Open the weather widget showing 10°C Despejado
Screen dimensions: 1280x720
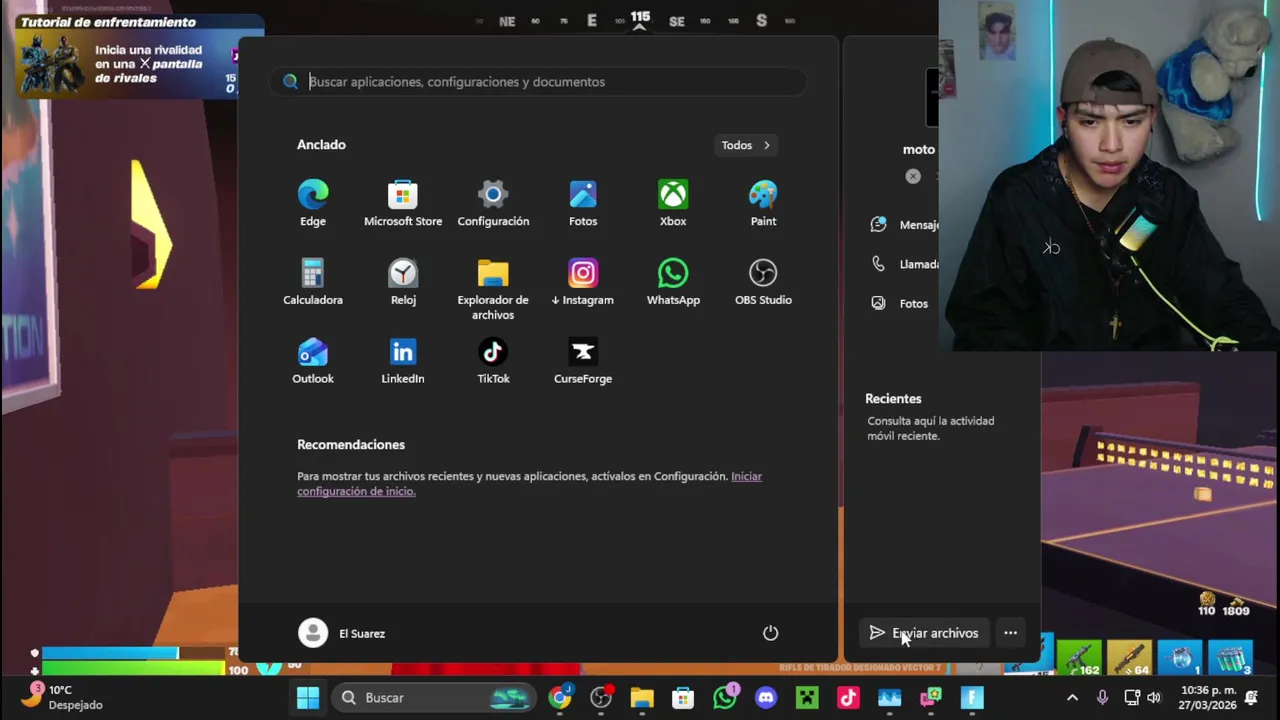[63, 697]
